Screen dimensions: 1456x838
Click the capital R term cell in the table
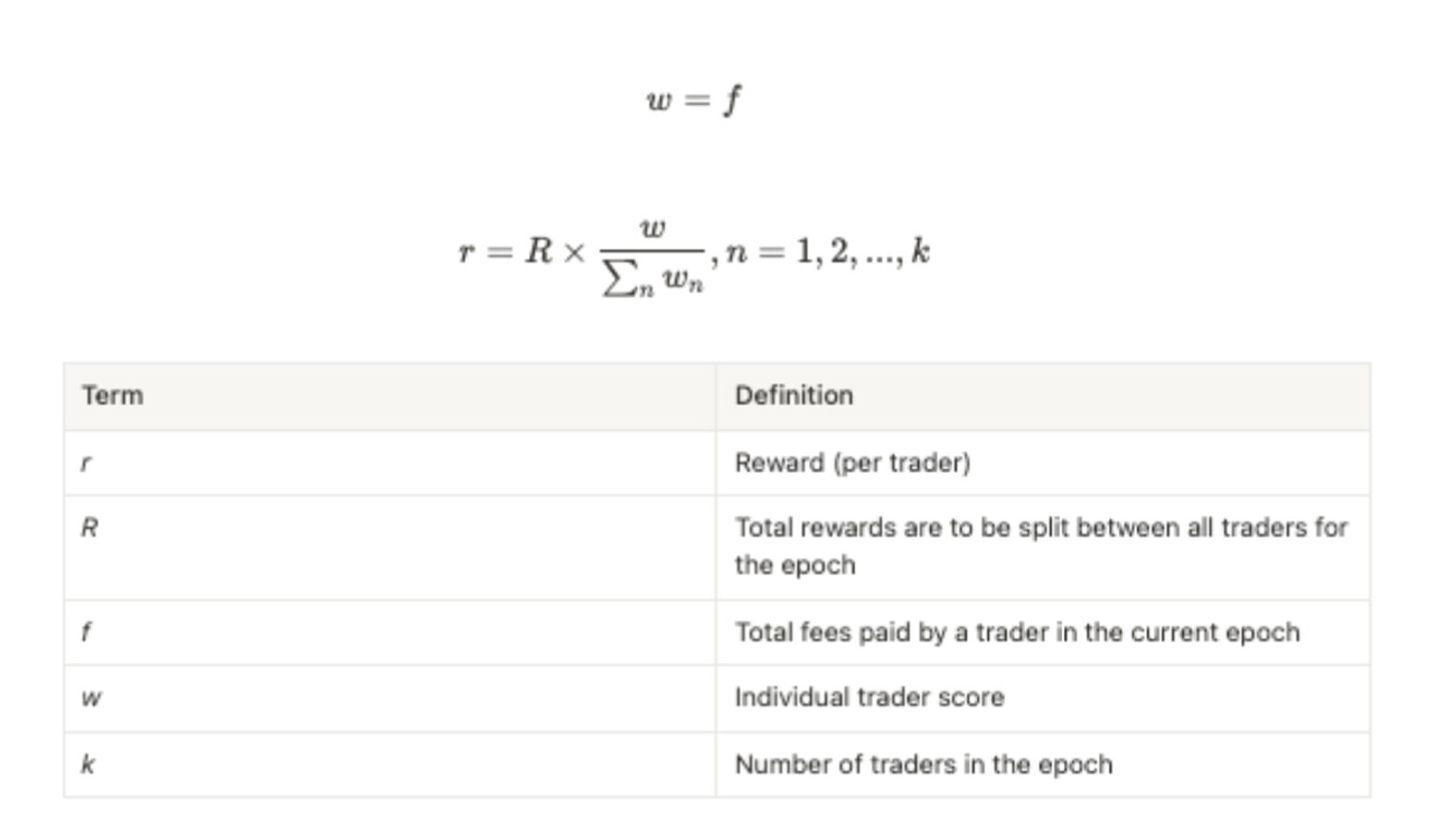89,528
